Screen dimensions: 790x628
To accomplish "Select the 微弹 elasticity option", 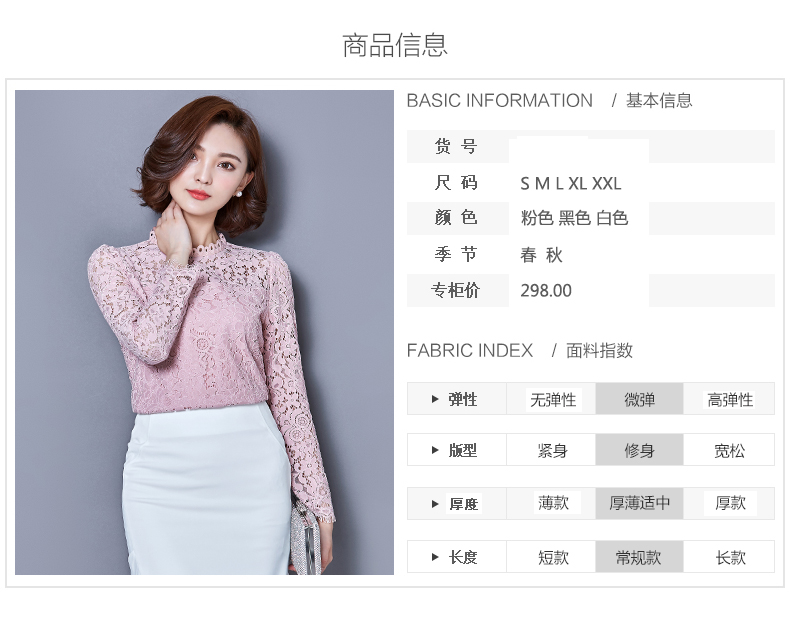I will click(639, 400).
